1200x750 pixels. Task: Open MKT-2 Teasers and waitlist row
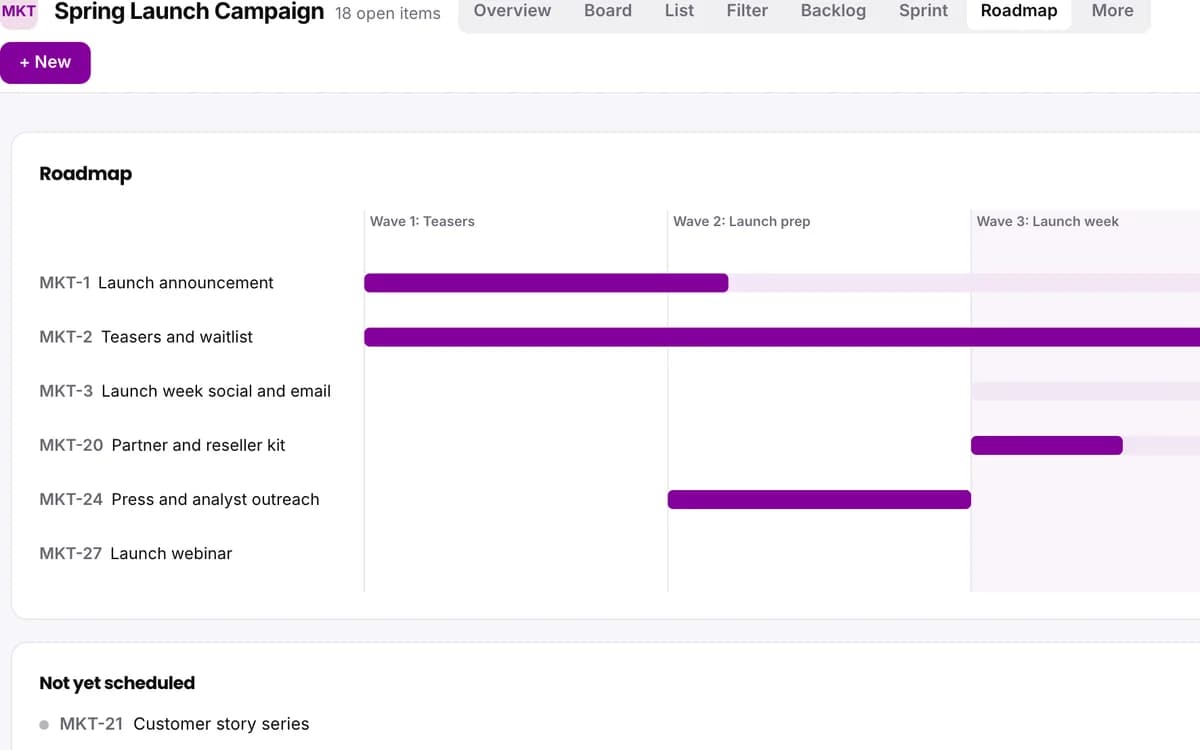pos(146,337)
